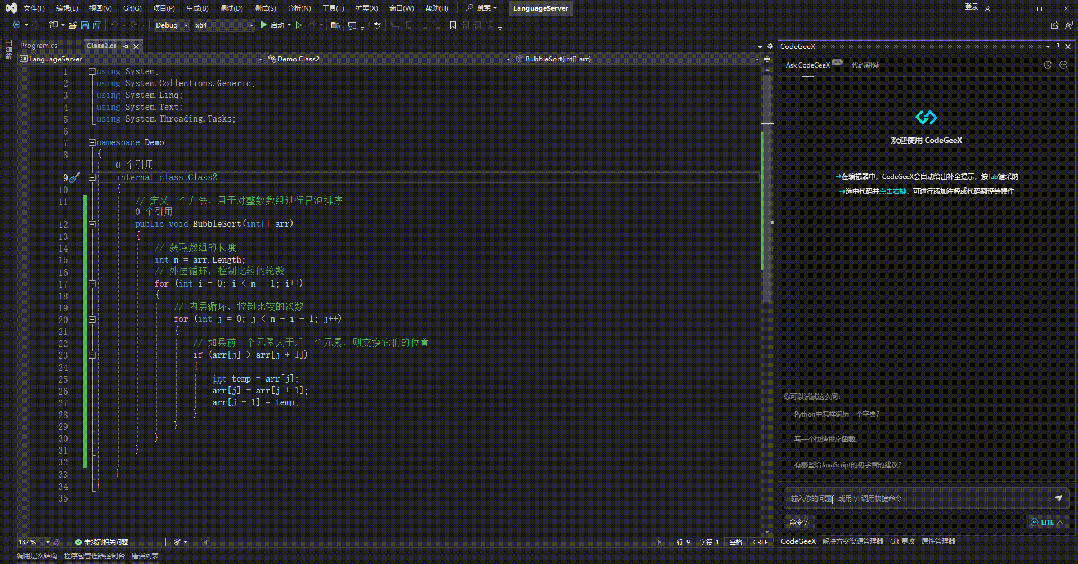Collapse the Class2 class block at line 9
Viewport: 1078px width, 564px height.
point(92,177)
